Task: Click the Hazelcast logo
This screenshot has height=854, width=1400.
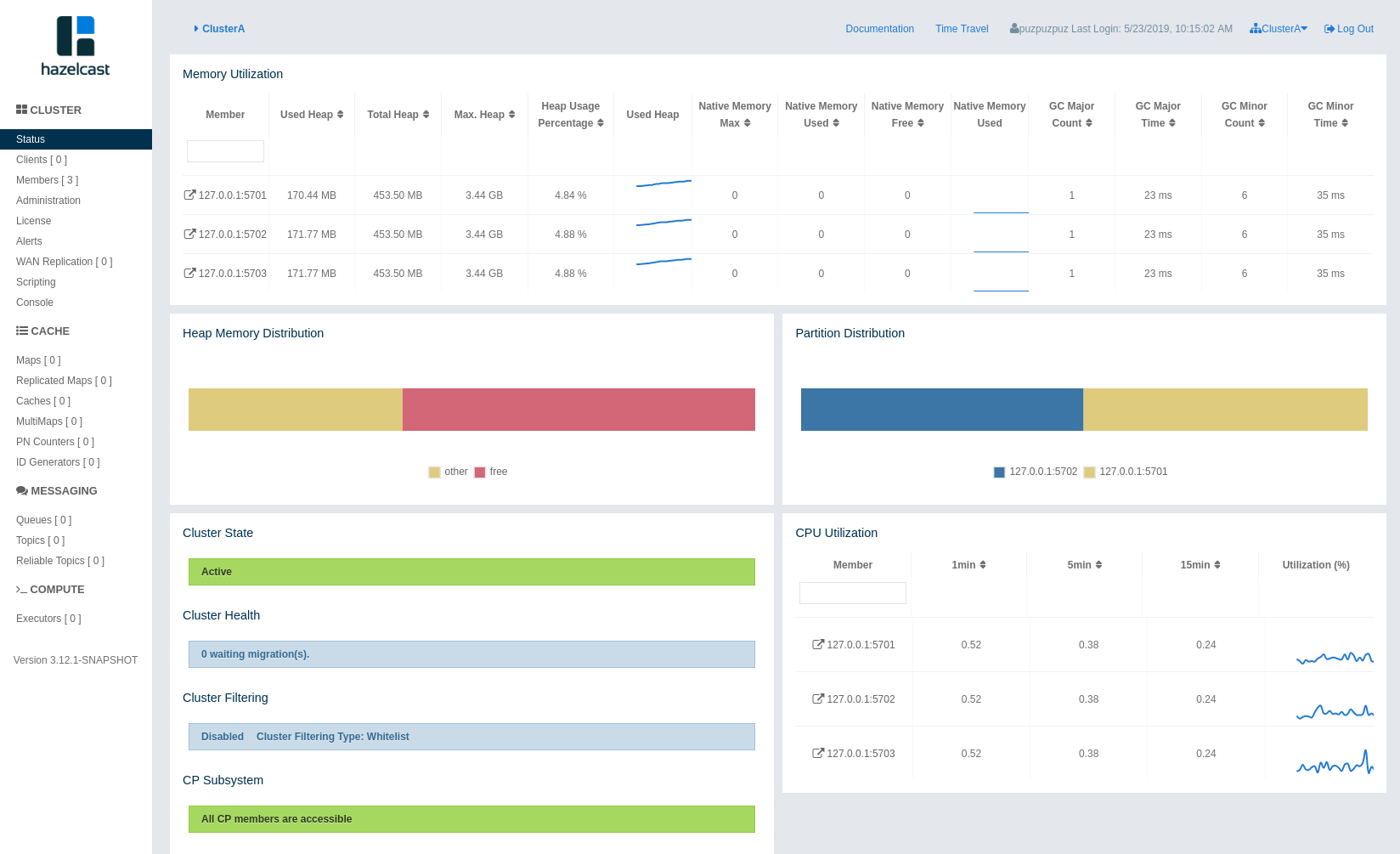Action: tap(76, 46)
